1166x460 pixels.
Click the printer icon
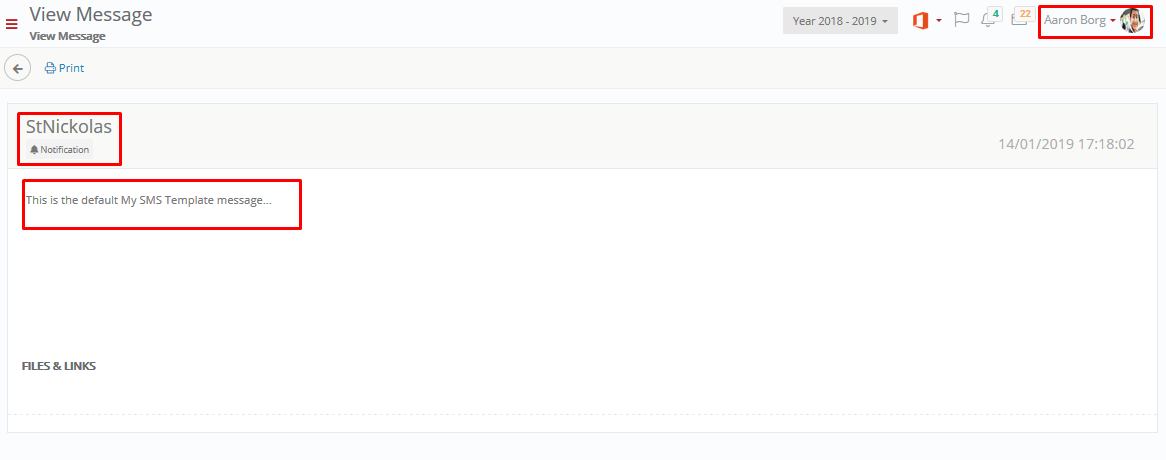point(50,69)
